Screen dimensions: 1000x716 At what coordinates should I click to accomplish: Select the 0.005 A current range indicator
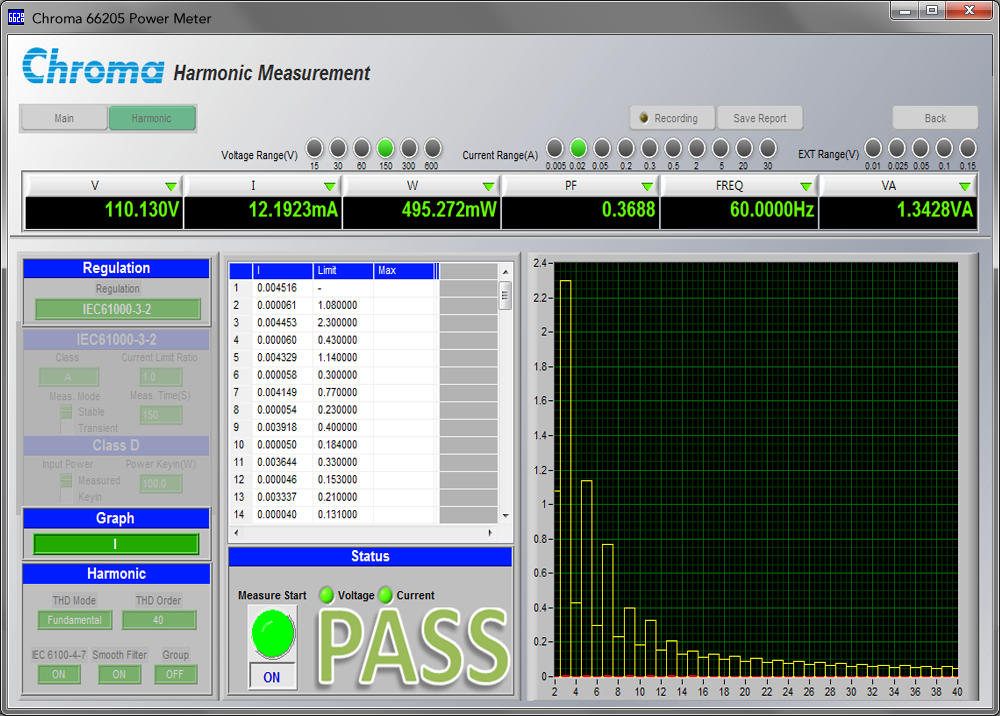[555, 149]
